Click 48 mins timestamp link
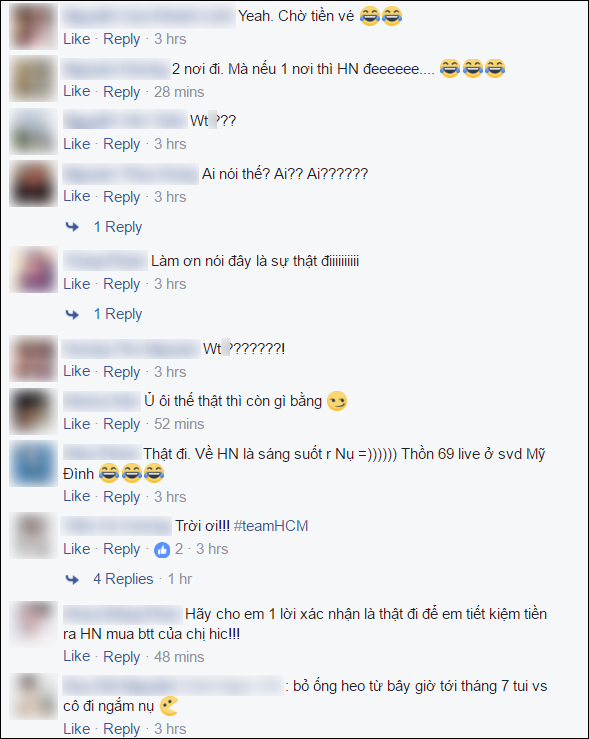The height and width of the screenshot is (739, 589). tap(179, 657)
